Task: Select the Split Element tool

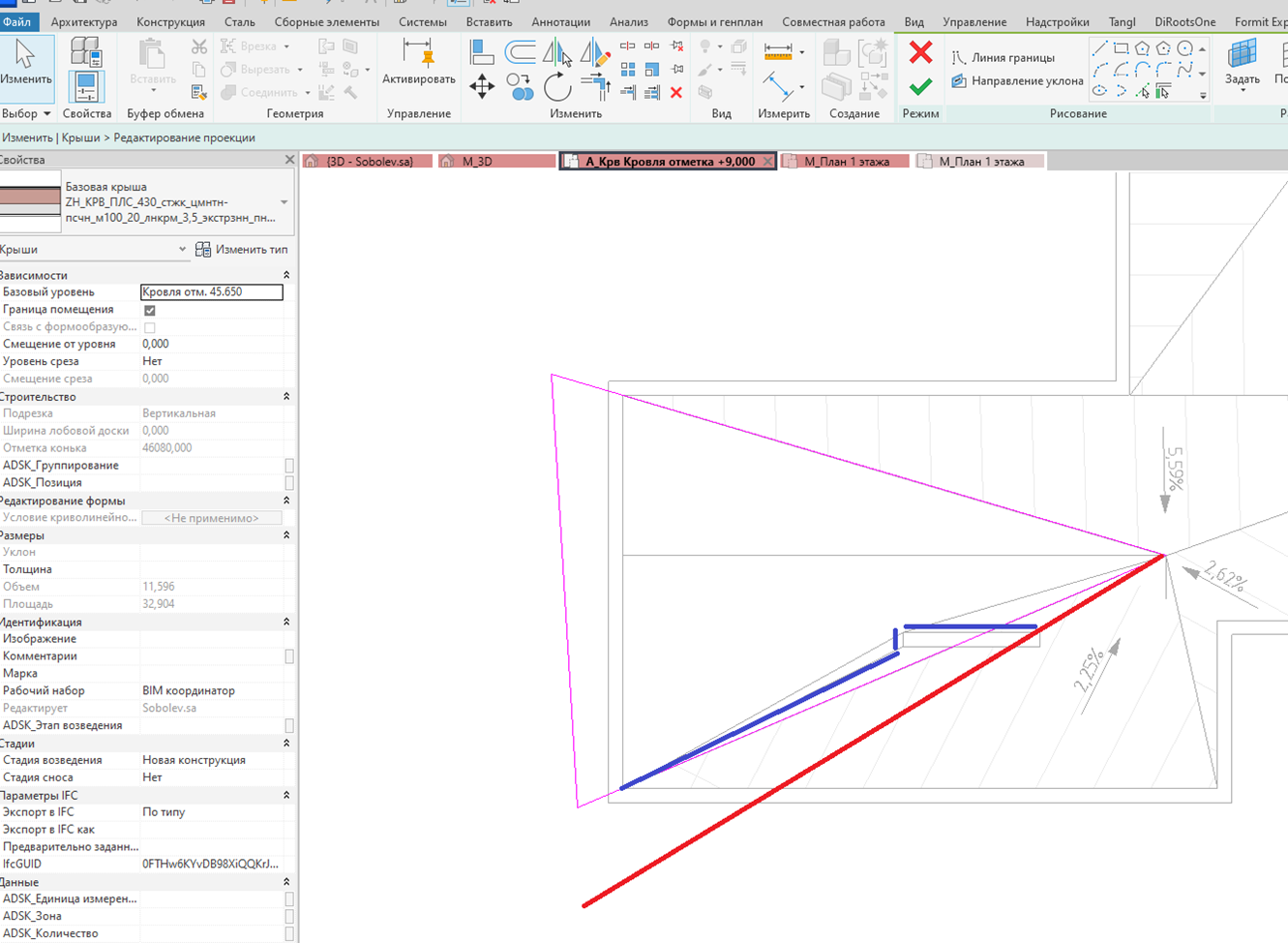Action: [628, 46]
